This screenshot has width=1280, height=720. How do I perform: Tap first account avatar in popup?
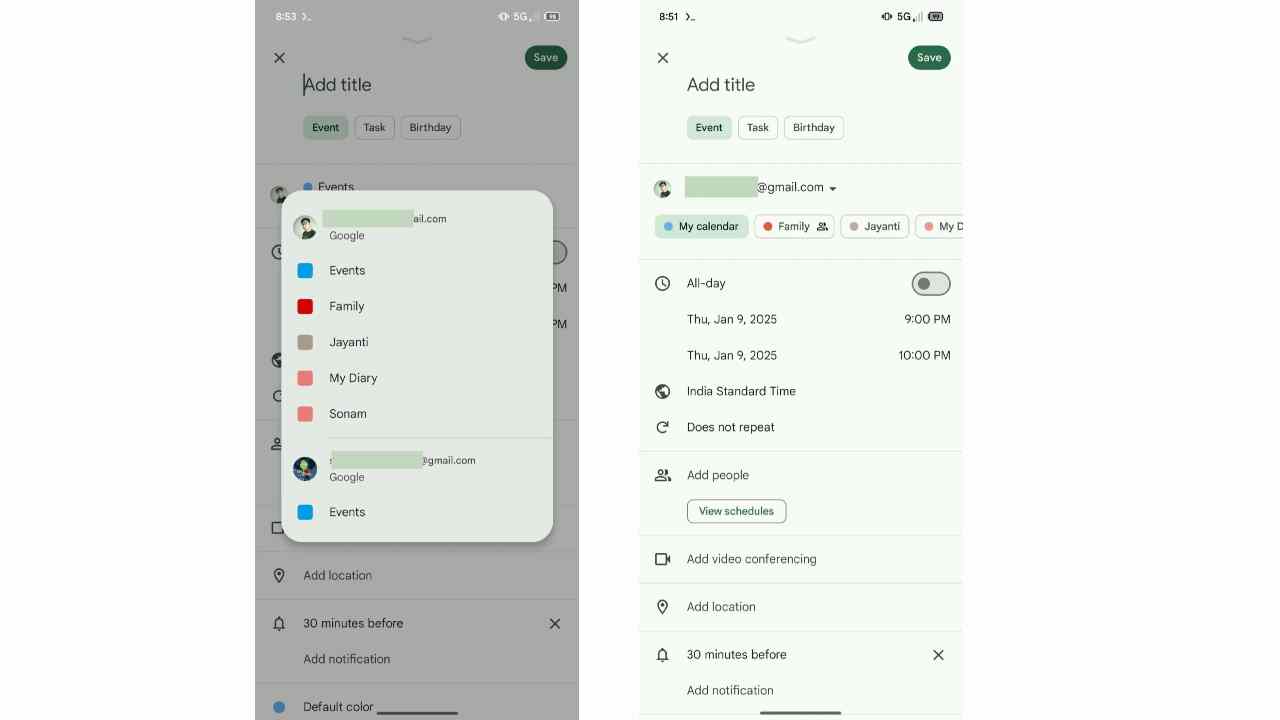[x=305, y=227]
